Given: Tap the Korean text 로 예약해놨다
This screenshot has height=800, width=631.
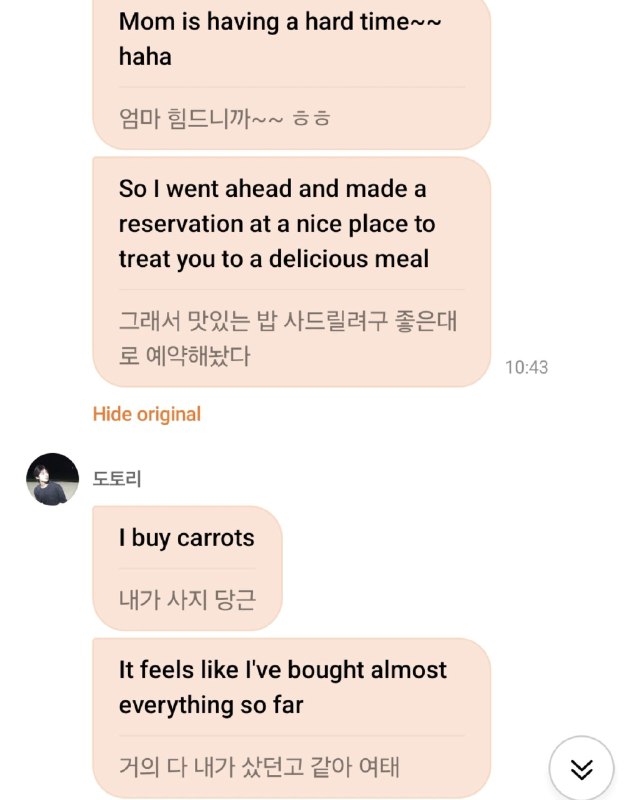Looking at the screenshot, I should [x=184, y=356].
